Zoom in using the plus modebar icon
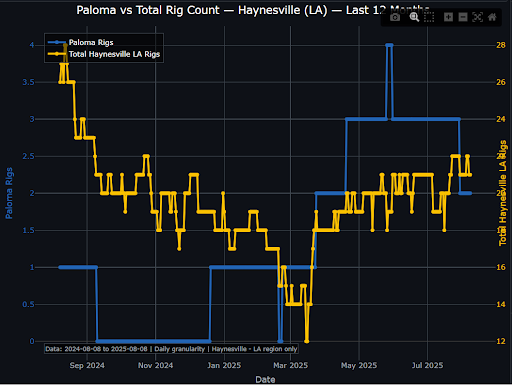 (448, 17)
